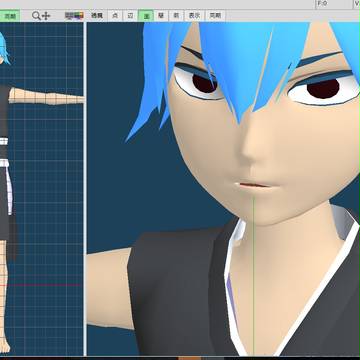Select the four-arrow pan view tool

point(46,16)
